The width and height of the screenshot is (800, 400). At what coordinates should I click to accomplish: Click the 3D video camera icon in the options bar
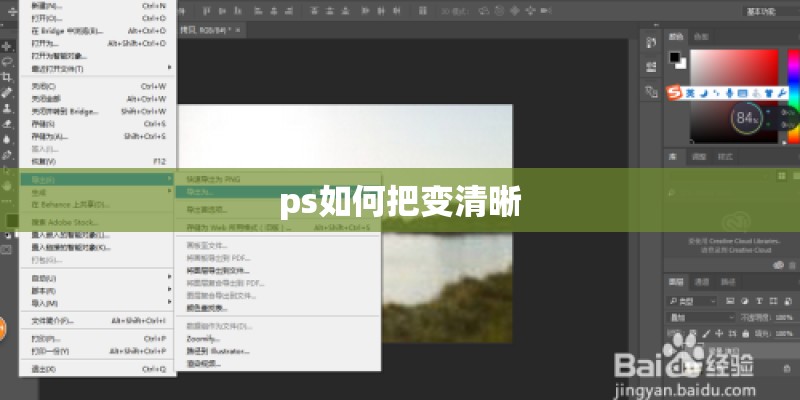[546, 10]
